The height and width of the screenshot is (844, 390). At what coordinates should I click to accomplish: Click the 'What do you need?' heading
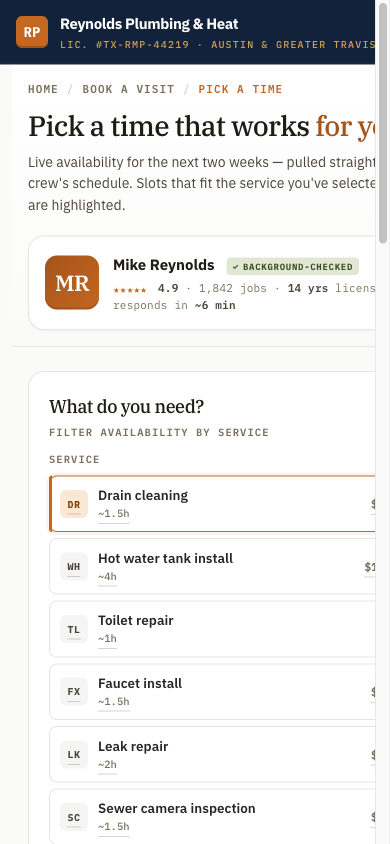[x=127, y=407]
